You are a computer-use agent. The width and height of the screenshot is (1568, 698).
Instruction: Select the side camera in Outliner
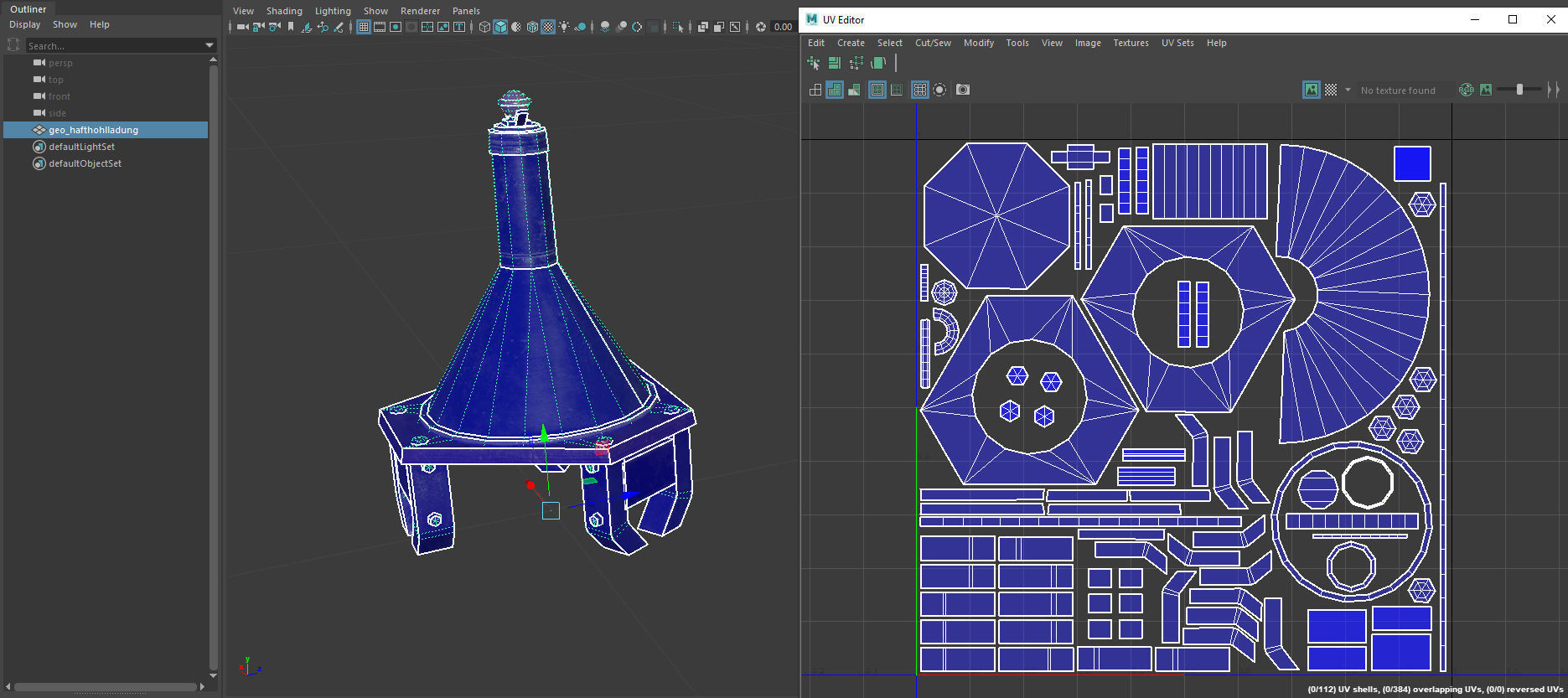57,113
